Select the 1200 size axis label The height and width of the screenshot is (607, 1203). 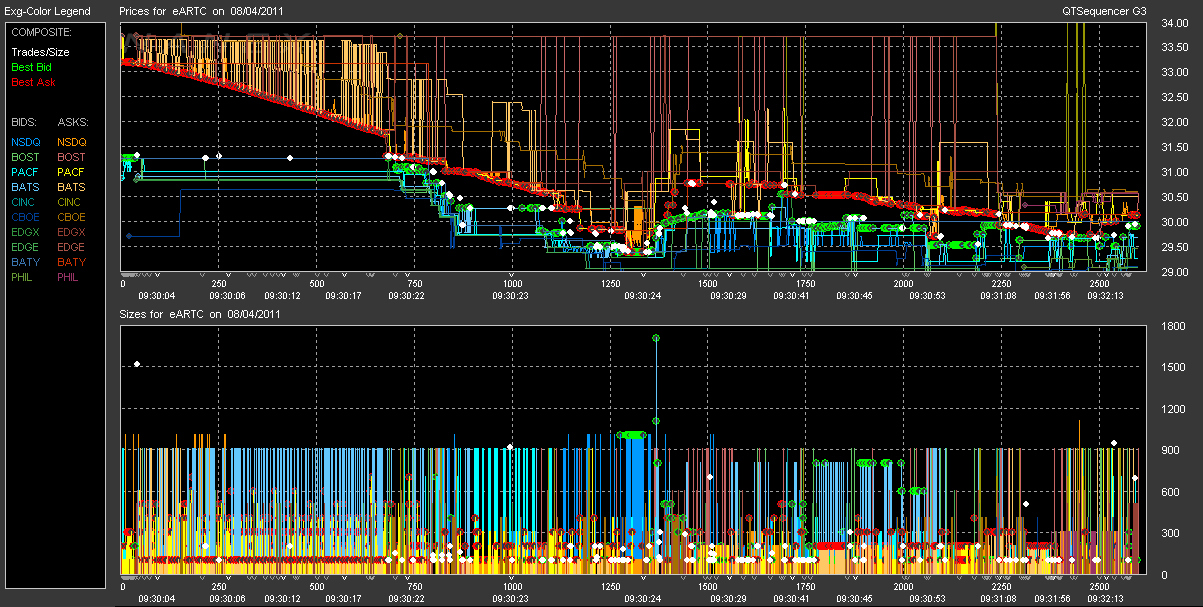coord(1171,409)
